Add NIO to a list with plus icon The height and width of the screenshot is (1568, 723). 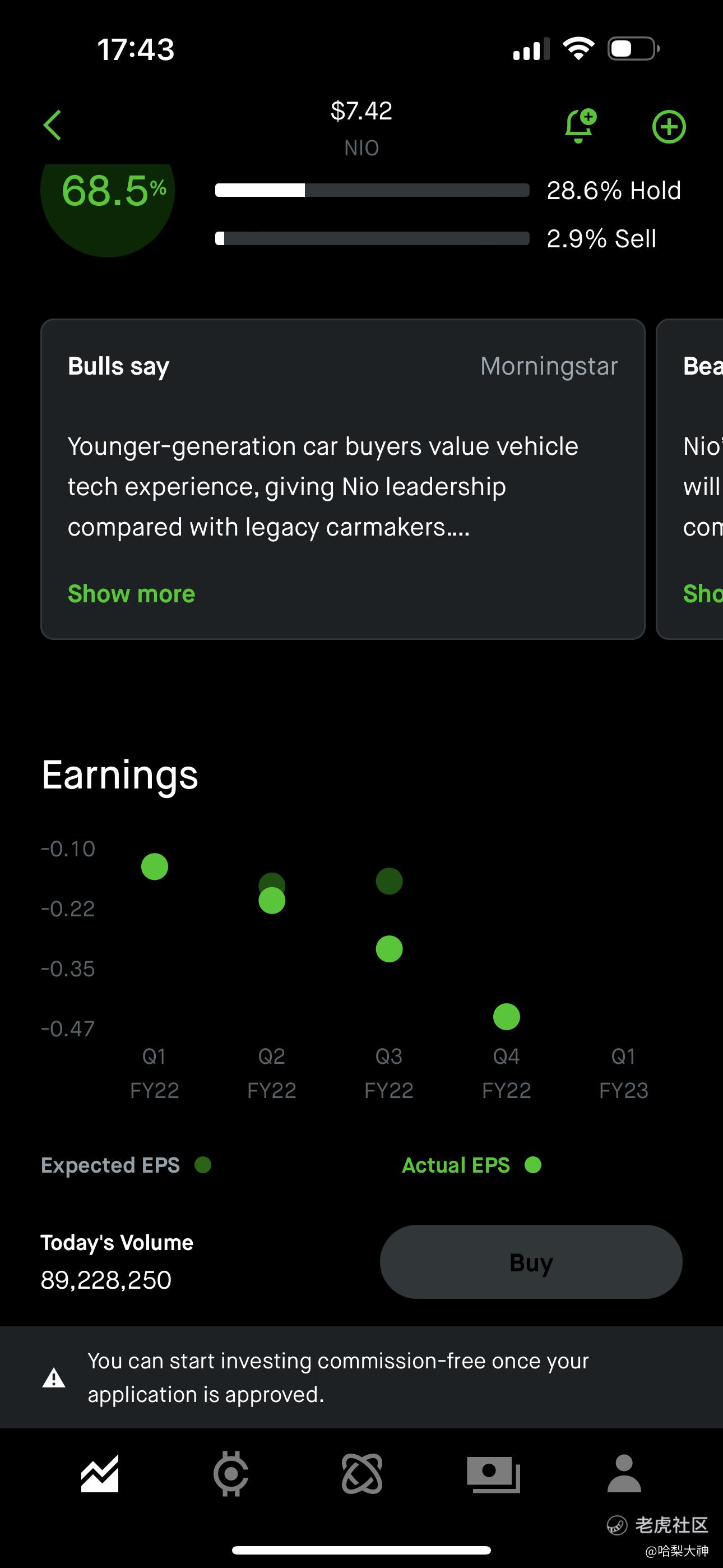tap(669, 127)
